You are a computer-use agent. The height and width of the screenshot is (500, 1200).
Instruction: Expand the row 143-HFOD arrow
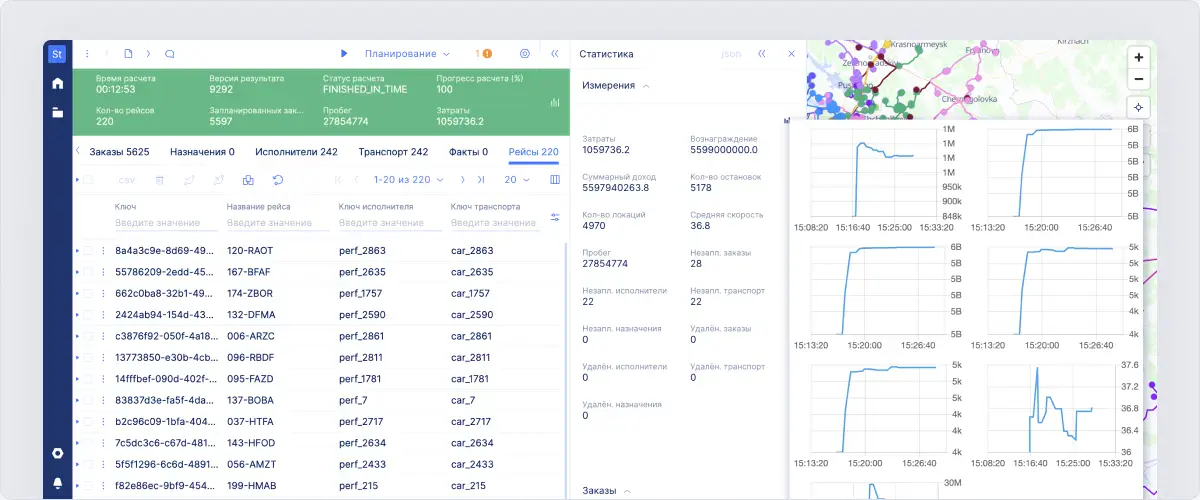click(77, 443)
